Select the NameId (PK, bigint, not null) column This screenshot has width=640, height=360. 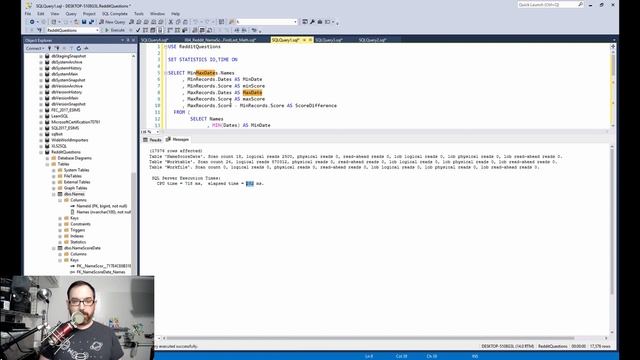click(x=101, y=206)
